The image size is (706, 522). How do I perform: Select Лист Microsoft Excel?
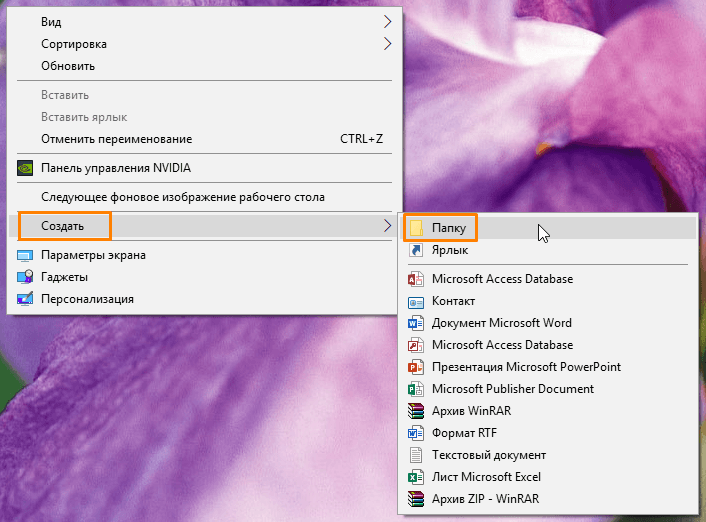[548, 477]
